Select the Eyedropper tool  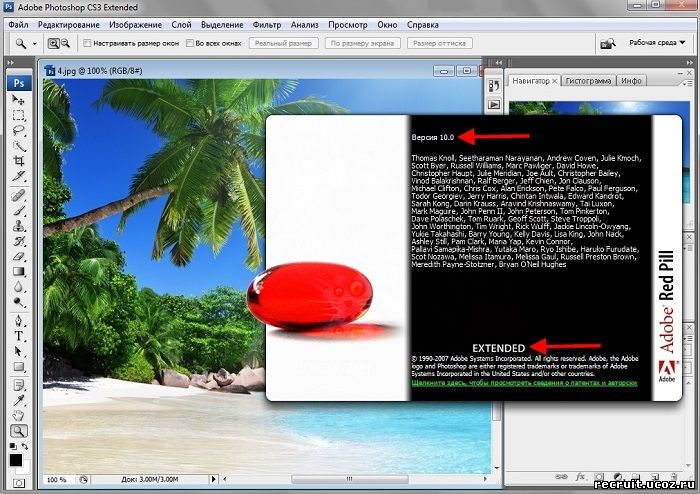pos(18,401)
